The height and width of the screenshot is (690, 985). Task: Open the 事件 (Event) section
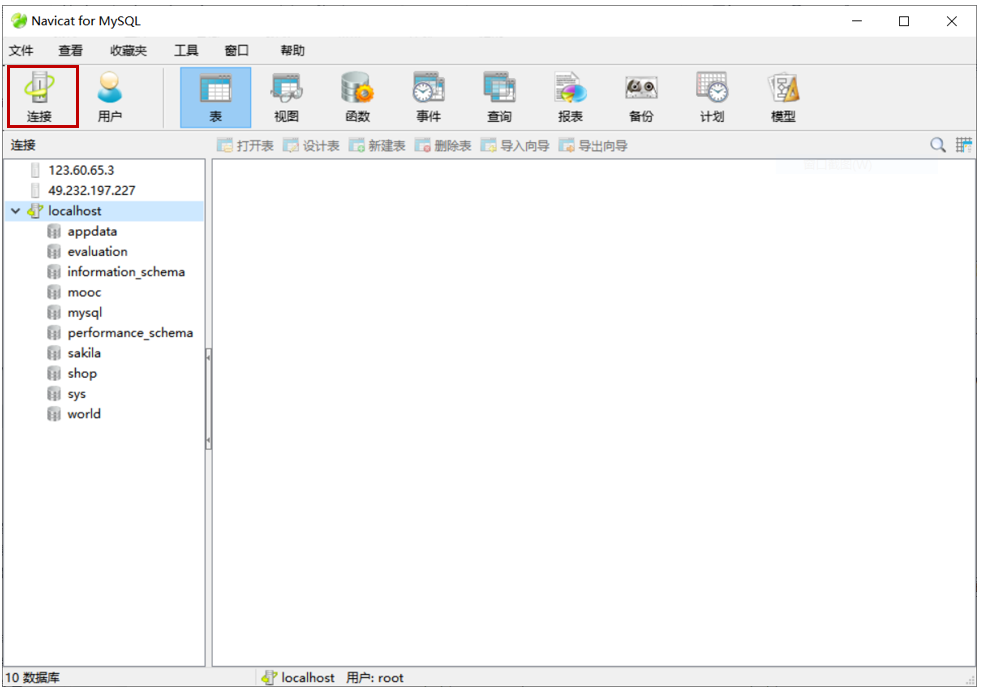(428, 97)
